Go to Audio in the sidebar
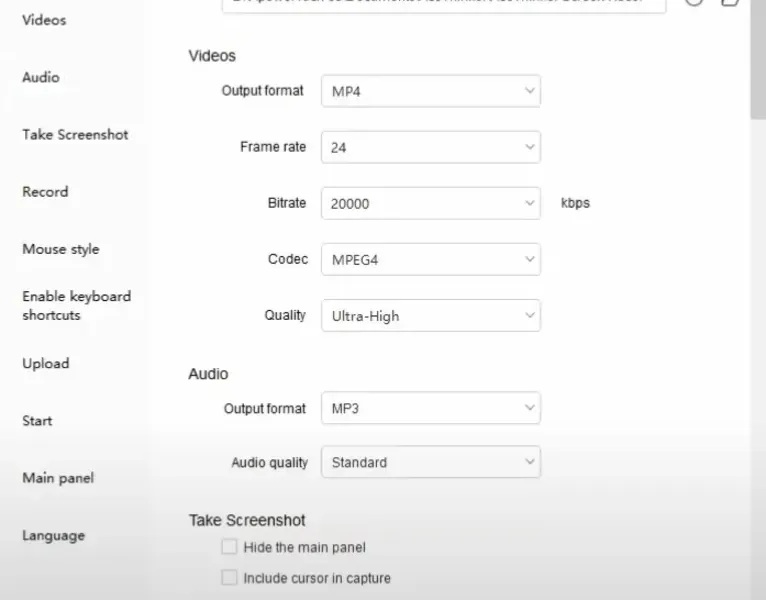This screenshot has height=600, width=766. 41,77
